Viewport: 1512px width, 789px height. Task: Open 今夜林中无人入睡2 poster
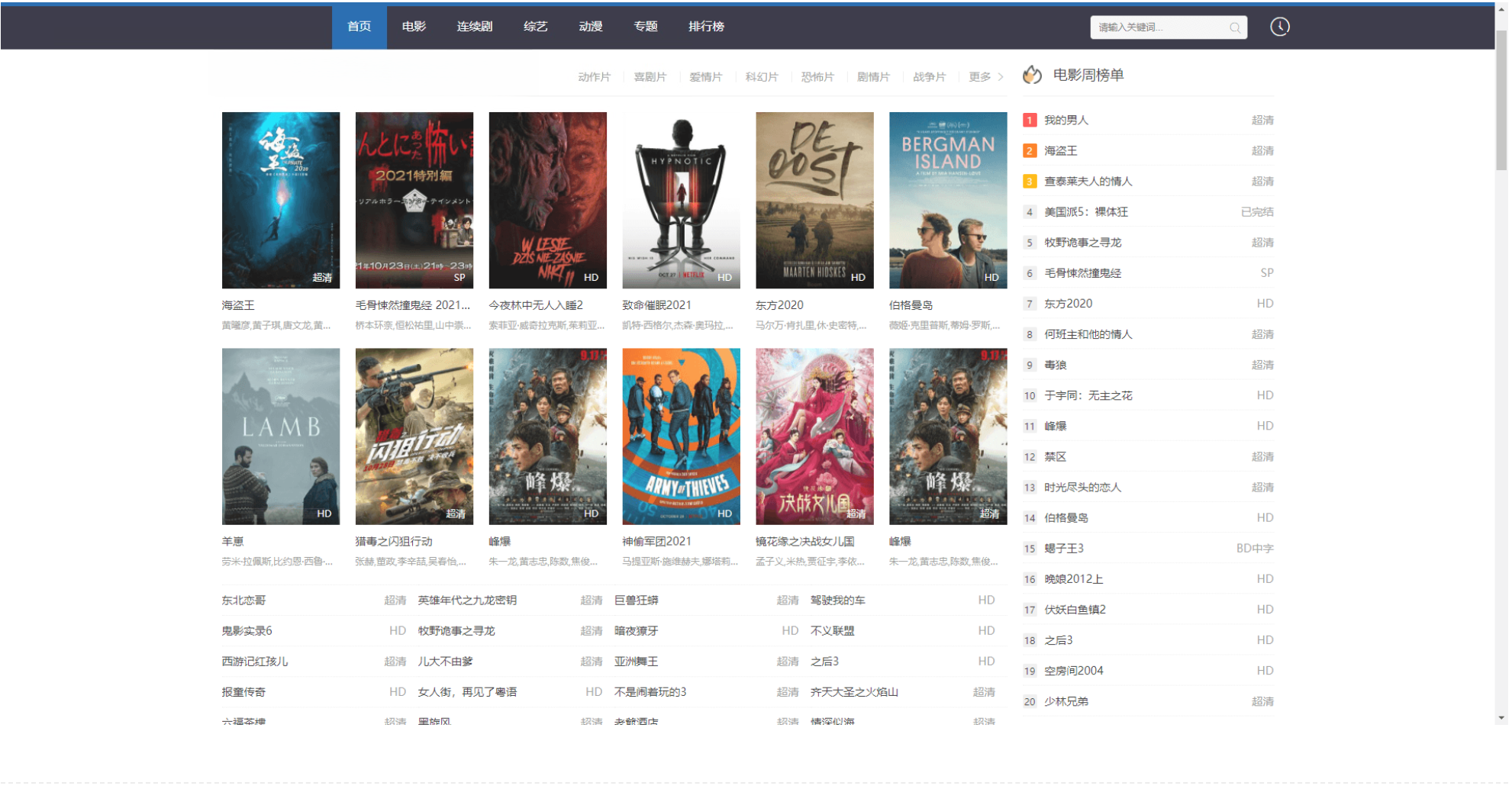tap(548, 200)
